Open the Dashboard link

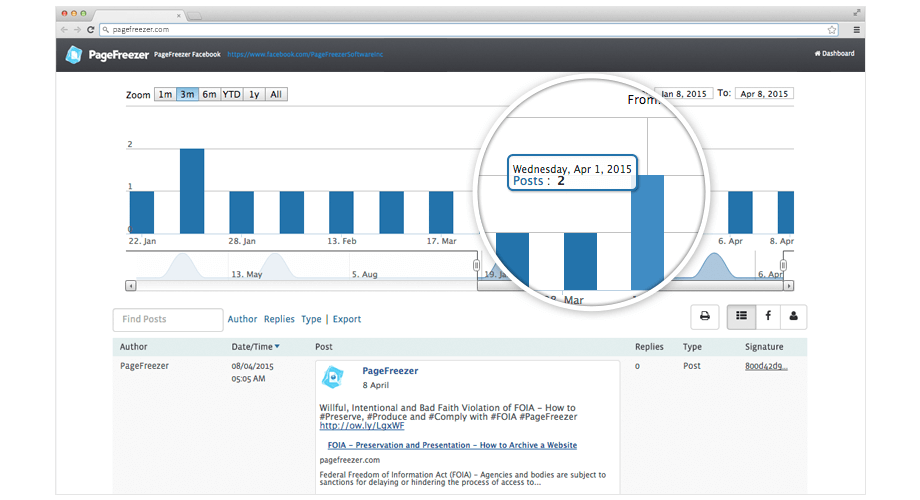pos(834,53)
